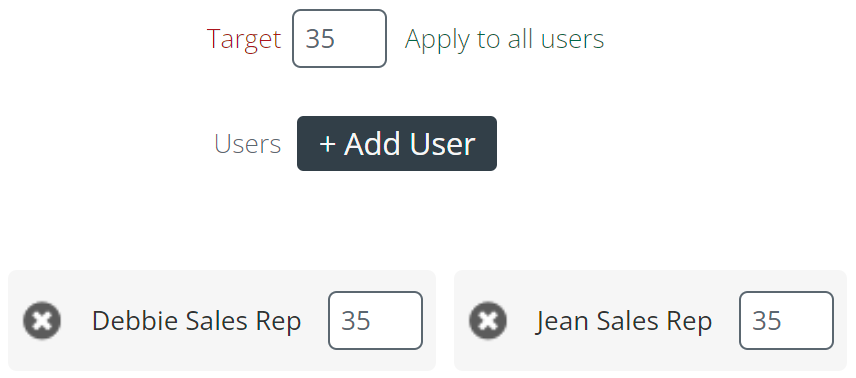The height and width of the screenshot is (378, 856).
Task: Click the 35 value beside Debbie Sales Rep
Action: coord(356,321)
